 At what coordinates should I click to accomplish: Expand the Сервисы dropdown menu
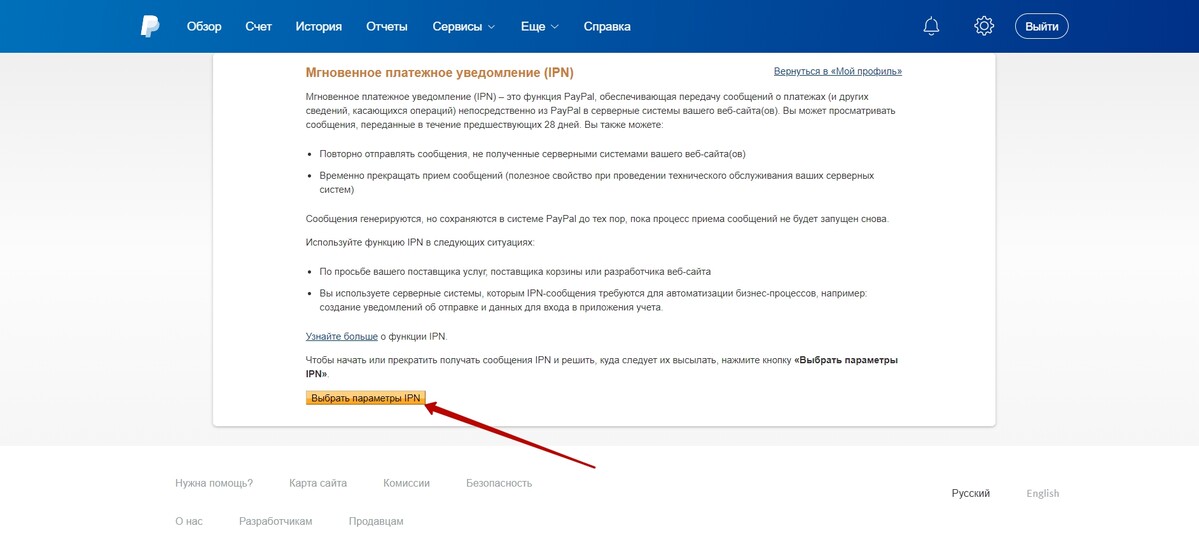[x=463, y=27]
